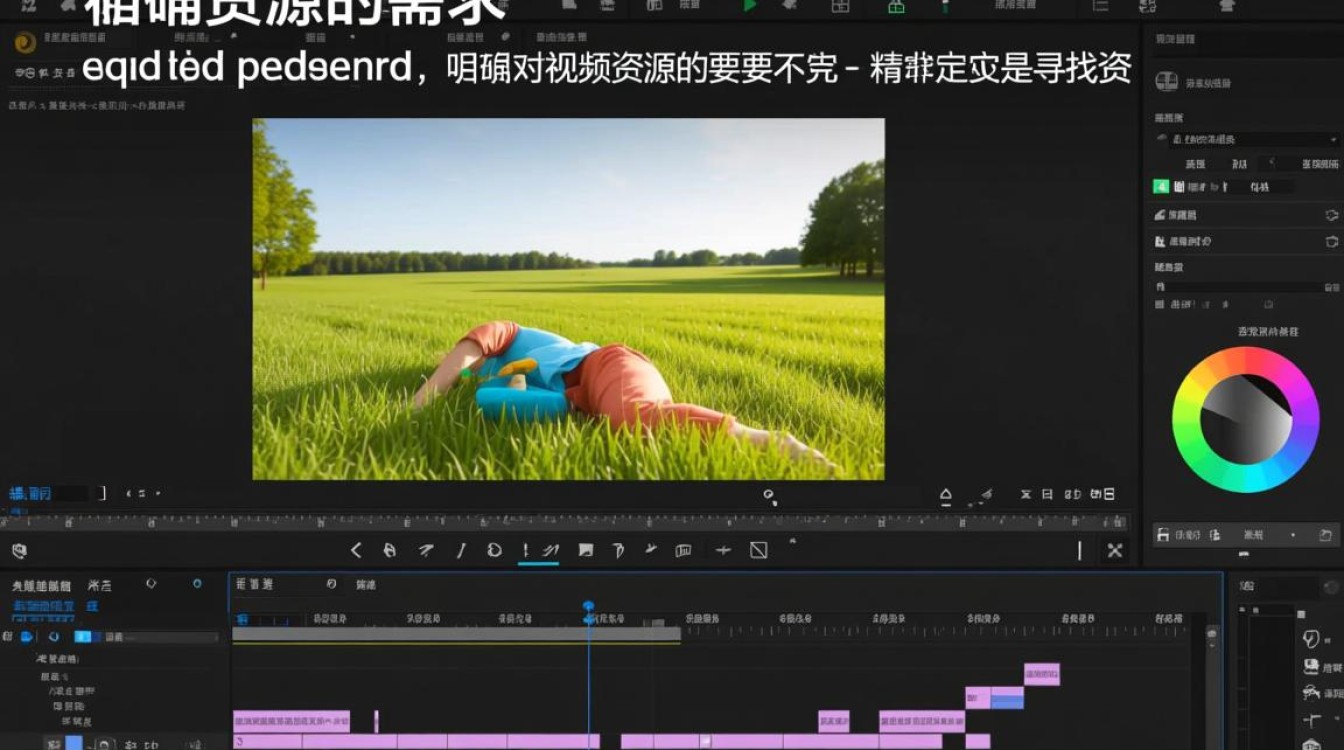Click the magnifier icon below the preview
Image resolution: width=1344 pixels, height=750 pixels.
769,495
